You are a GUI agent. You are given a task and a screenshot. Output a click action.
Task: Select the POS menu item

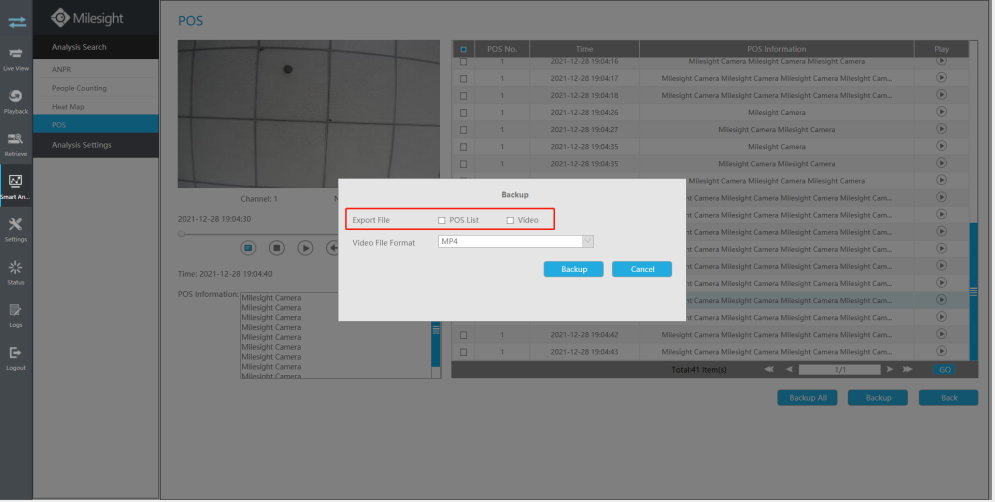tap(96, 124)
